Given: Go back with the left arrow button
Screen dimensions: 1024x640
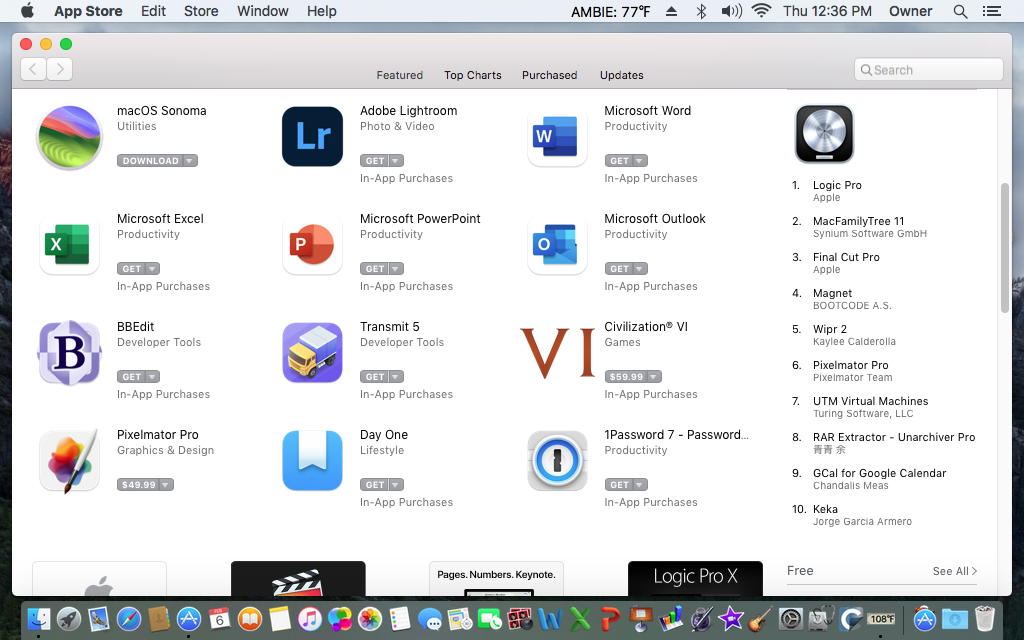Looking at the screenshot, I should click(33, 69).
